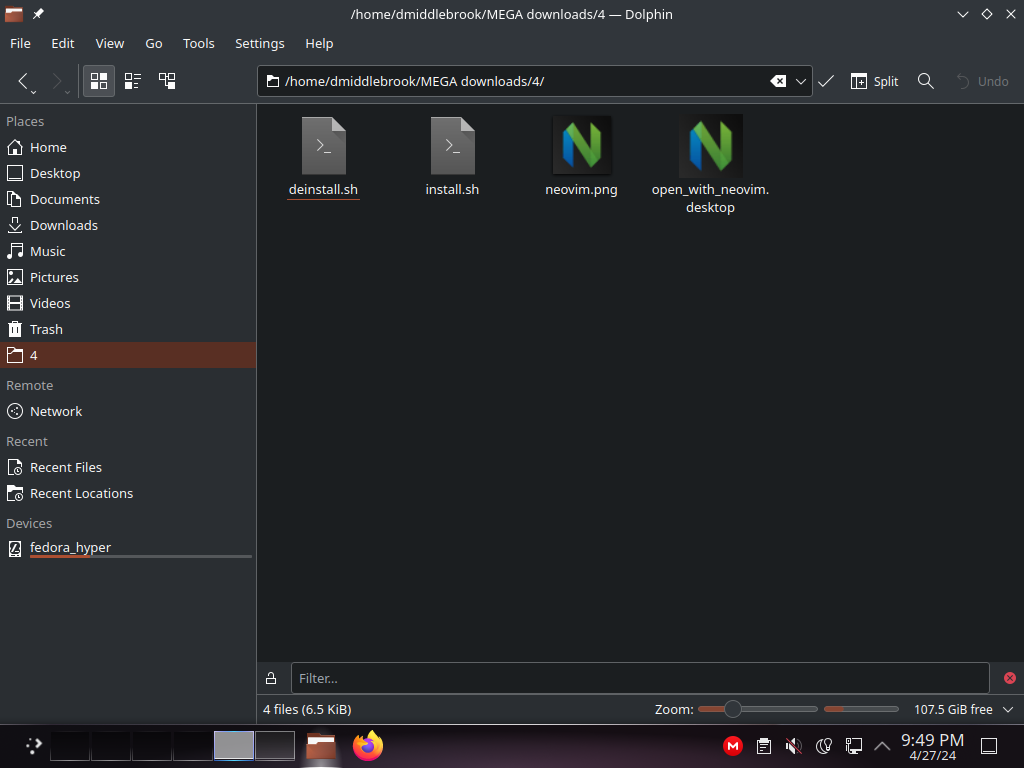The height and width of the screenshot is (768, 1024).
Task: Toggle the filter lock icon
Action: (x=271, y=679)
